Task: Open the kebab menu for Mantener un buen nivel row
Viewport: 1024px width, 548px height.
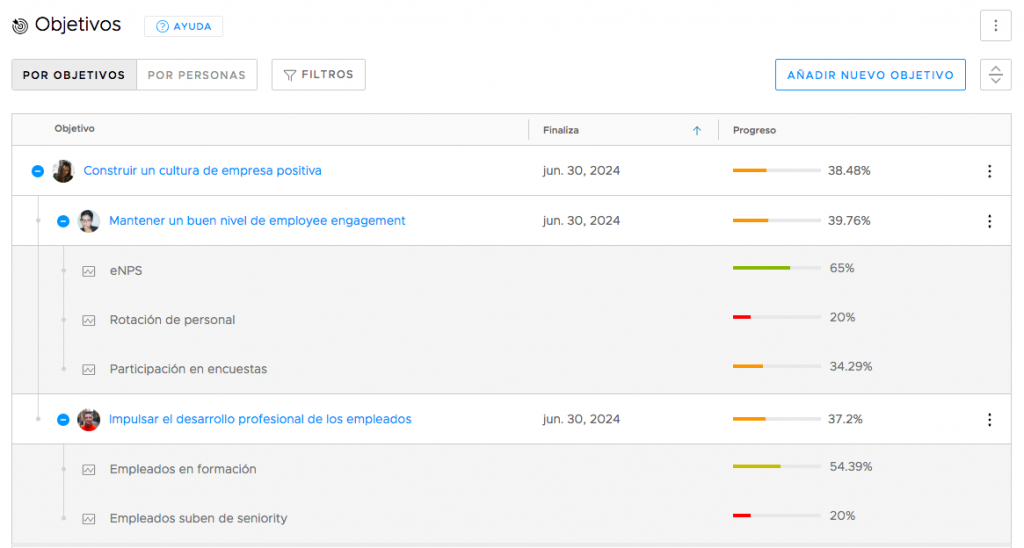Action: (989, 221)
